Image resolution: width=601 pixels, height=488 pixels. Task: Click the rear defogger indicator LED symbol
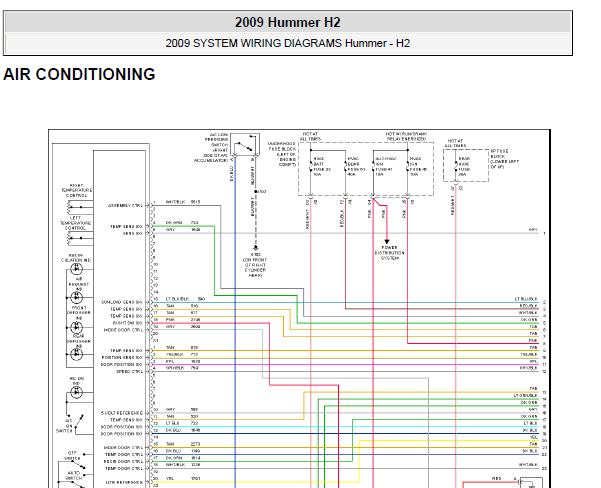pos(77,354)
